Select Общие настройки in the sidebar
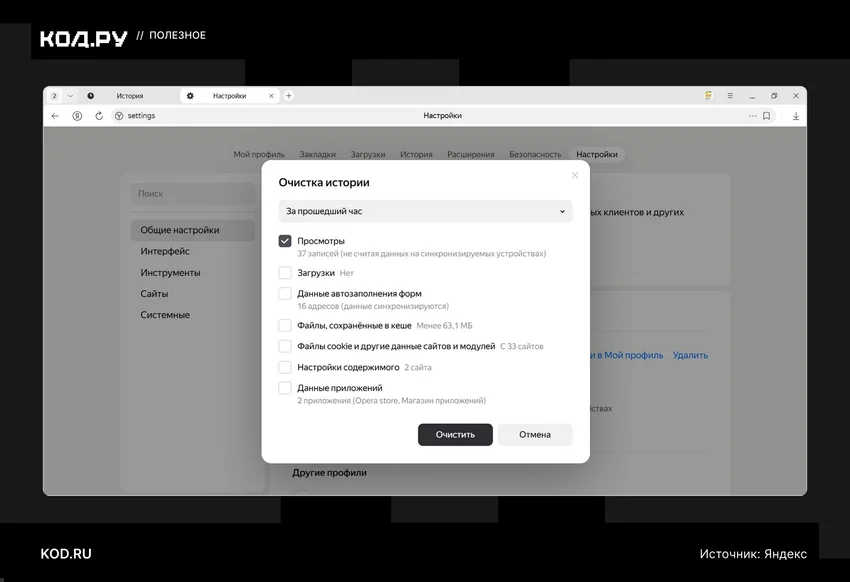Screen dimensions: 850x582 [192, 230]
